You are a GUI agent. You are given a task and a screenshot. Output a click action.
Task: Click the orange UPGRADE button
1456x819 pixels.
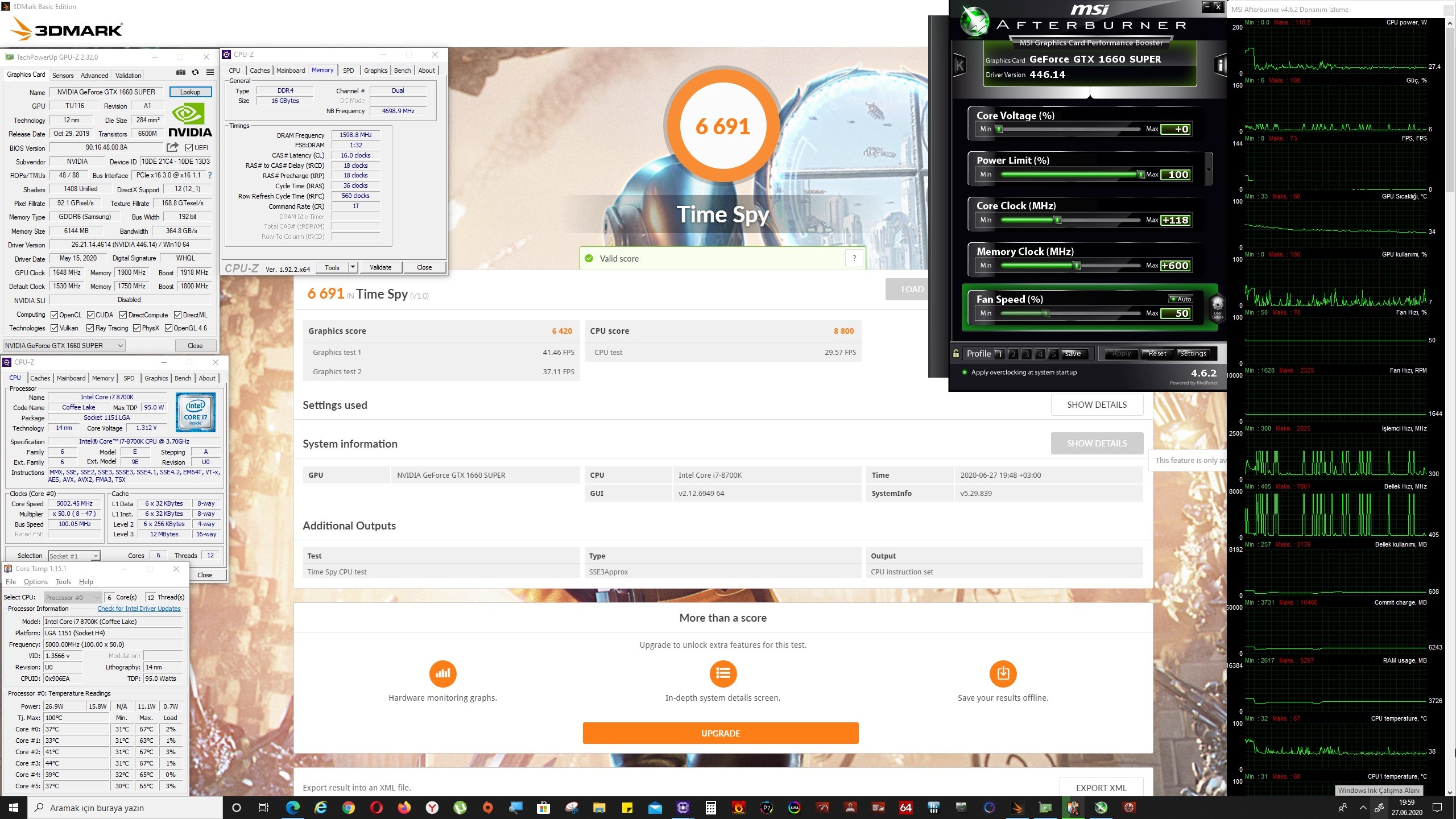(721, 733)
